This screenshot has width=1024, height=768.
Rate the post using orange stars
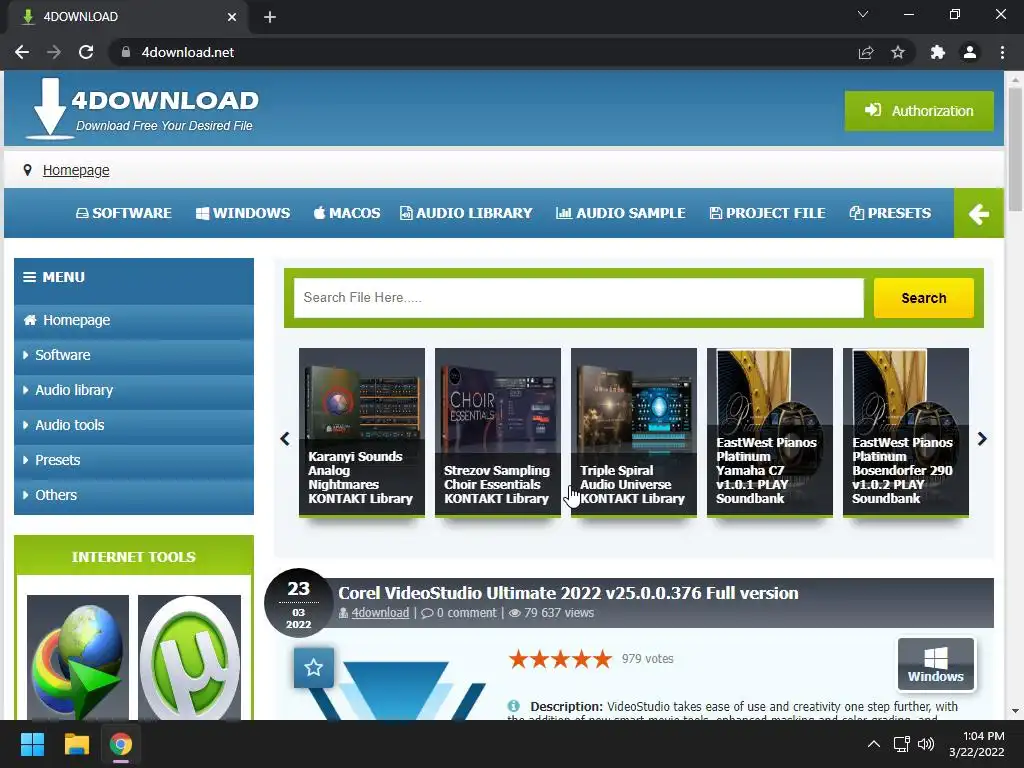[x=560, y=659]
